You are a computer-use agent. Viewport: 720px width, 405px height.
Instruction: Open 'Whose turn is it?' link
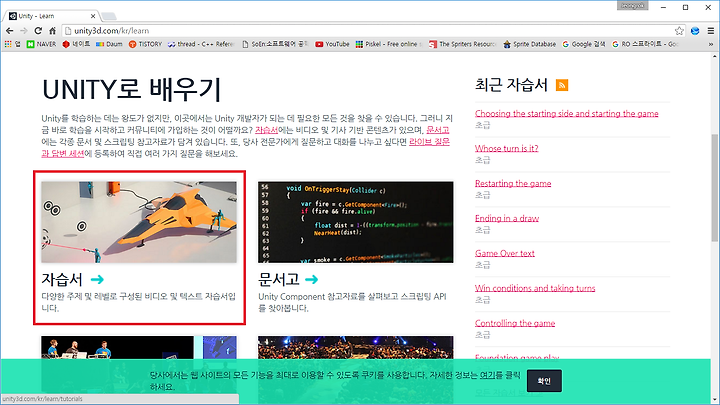pos(506,148)
